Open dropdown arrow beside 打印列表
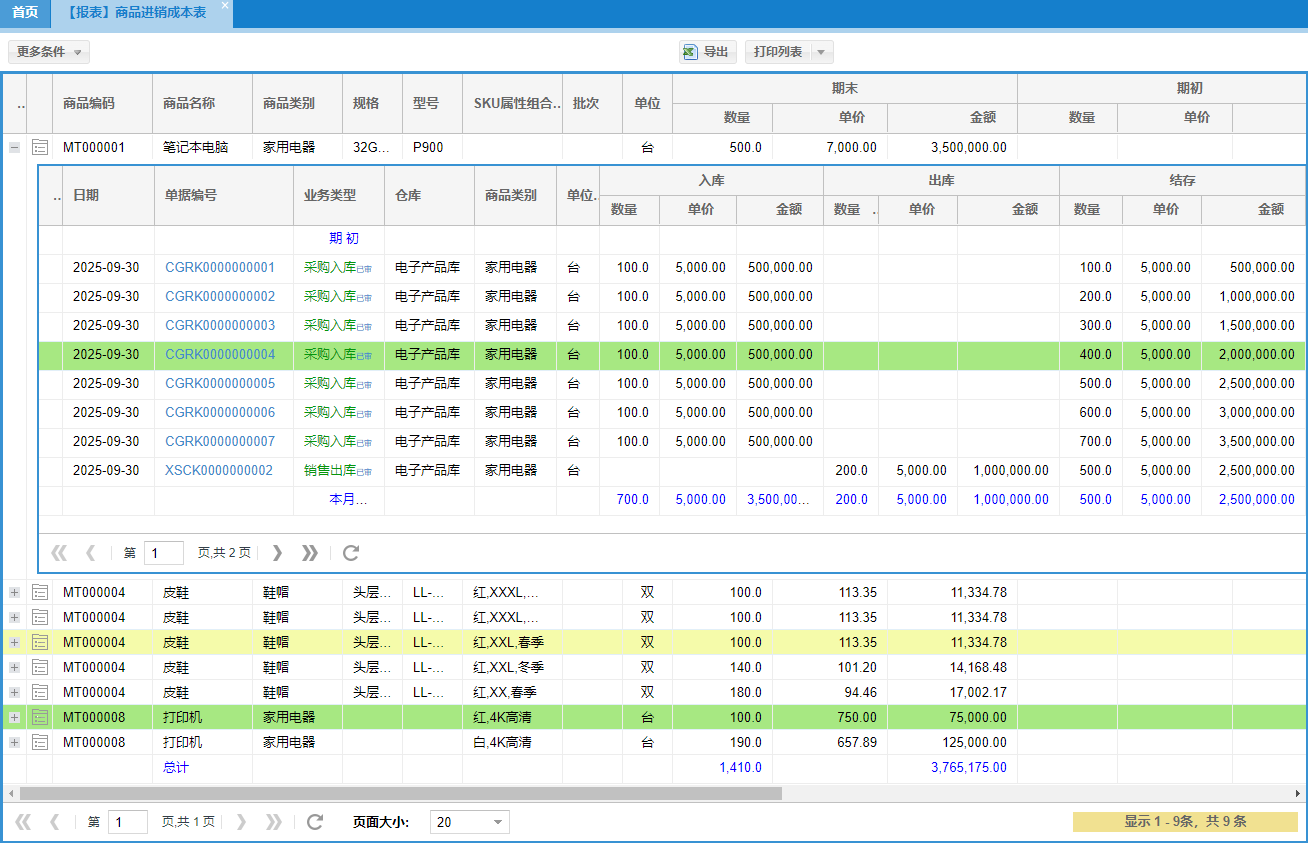Viewport: 1308px width, 843px height. point(821,52)
